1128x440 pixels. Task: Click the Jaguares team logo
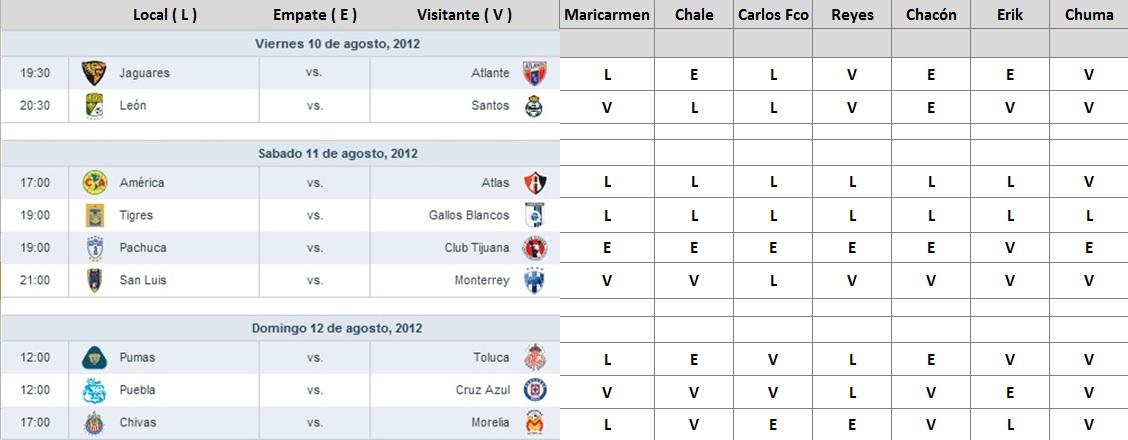coord(94,73)
